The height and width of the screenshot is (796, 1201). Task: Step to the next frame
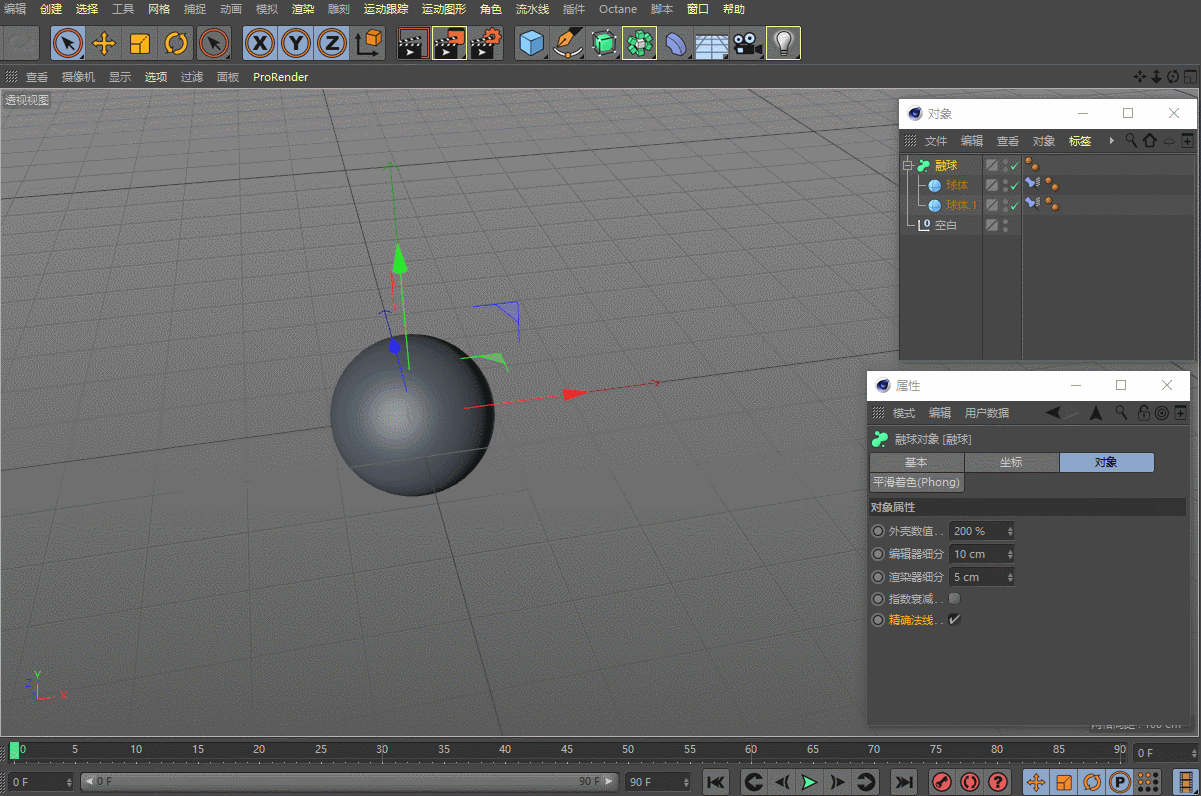click(x=838, y=782)
